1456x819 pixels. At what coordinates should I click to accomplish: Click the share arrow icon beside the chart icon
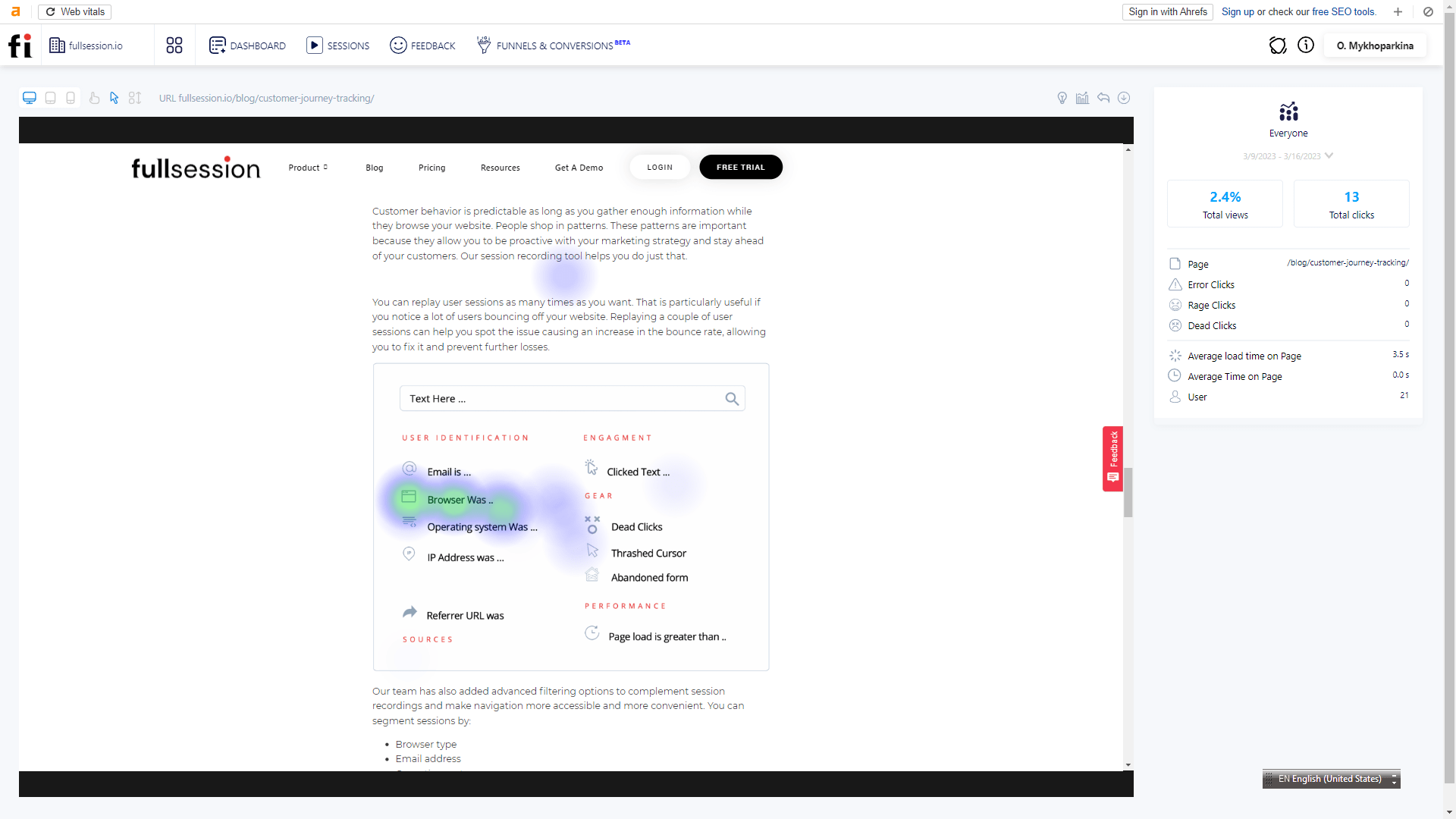[x=1103, y=98]
